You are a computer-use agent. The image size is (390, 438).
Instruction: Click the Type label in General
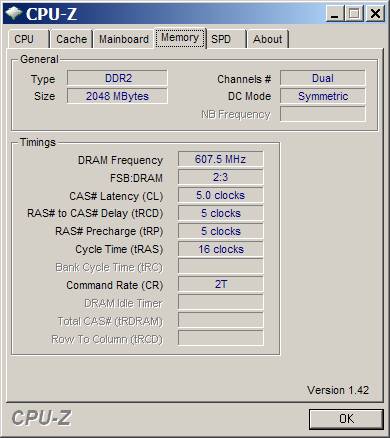point(43,79)
